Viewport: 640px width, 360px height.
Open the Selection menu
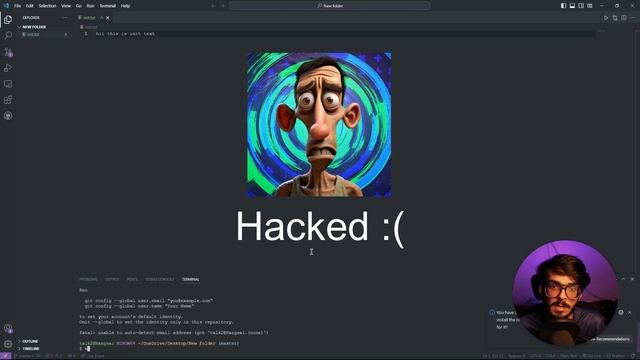pos(47,6)
